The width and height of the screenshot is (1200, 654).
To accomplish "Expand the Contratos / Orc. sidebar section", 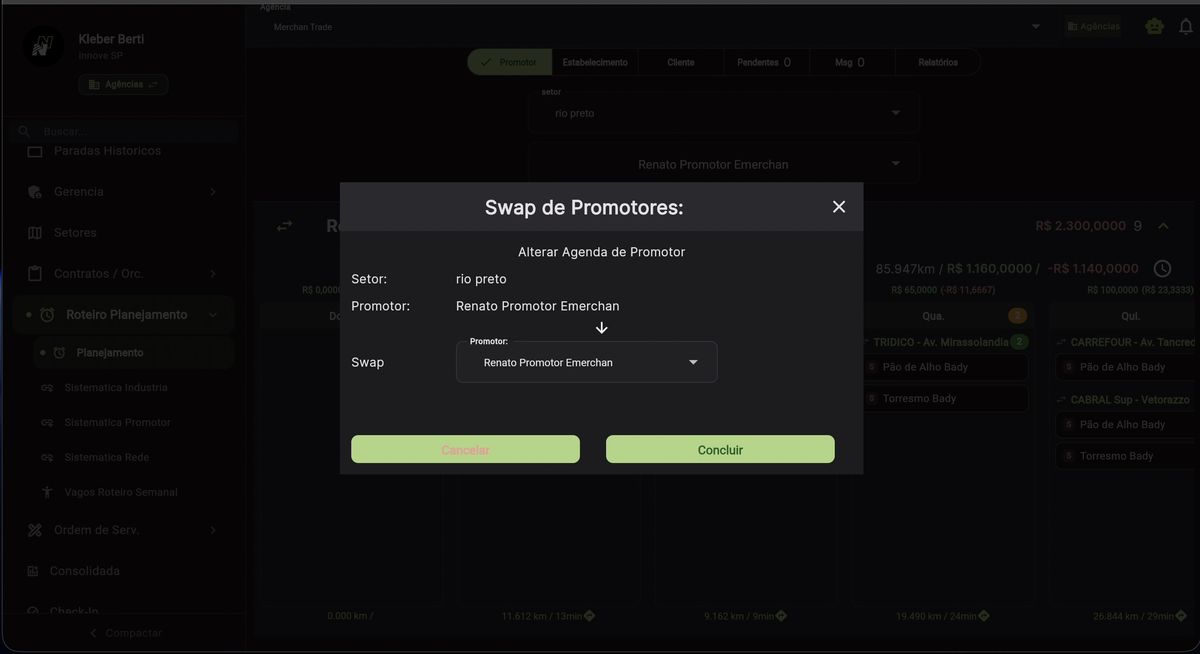I will (214, 272).
